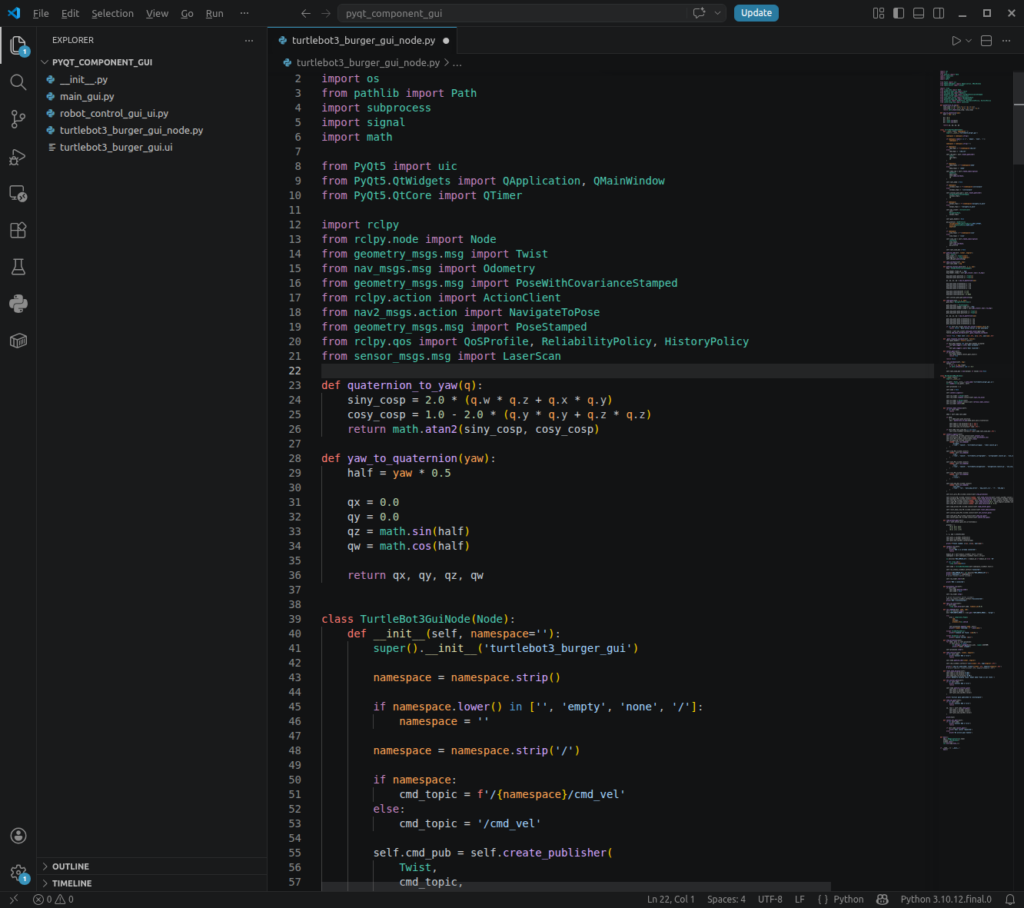The width and height of the screenshot is (1024, 908).
Task: Click the VS Code logo icon
Action: [14, 13]
